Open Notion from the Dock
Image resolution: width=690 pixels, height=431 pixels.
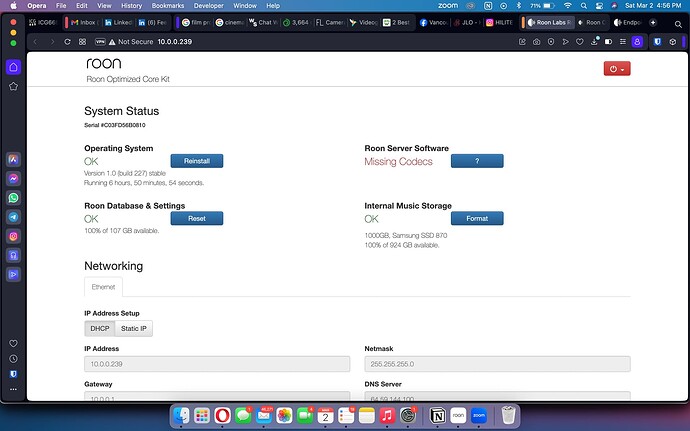point(437,415)
